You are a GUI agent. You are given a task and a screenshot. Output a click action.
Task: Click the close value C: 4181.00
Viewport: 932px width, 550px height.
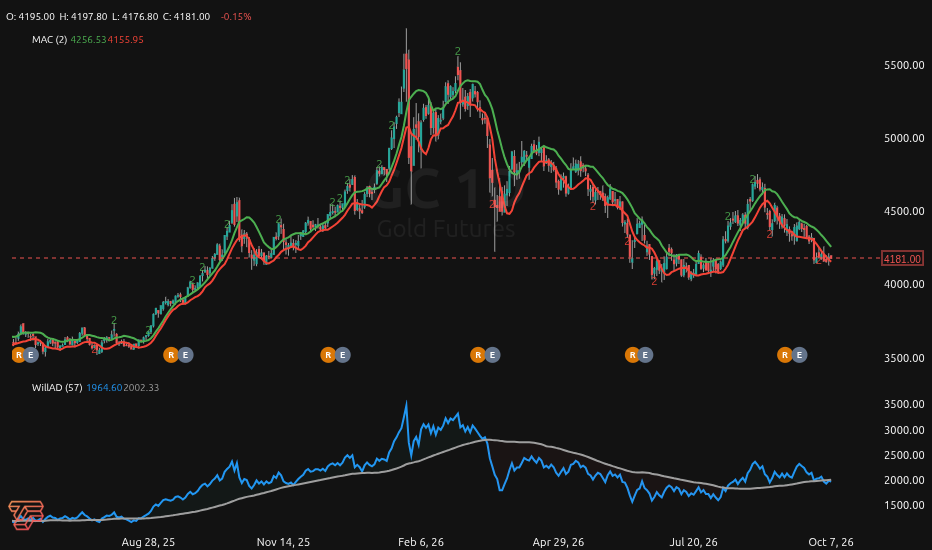tap(187, 17)
